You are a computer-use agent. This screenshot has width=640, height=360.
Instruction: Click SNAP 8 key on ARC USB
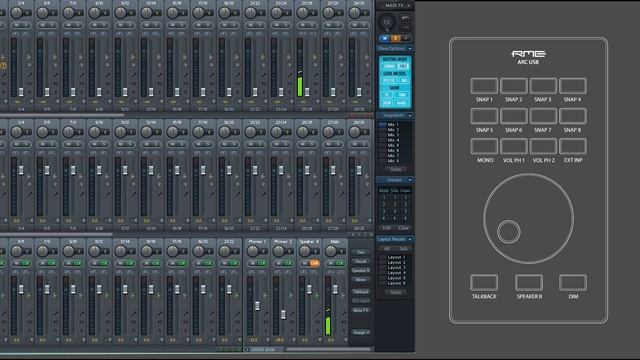[573, 116]
